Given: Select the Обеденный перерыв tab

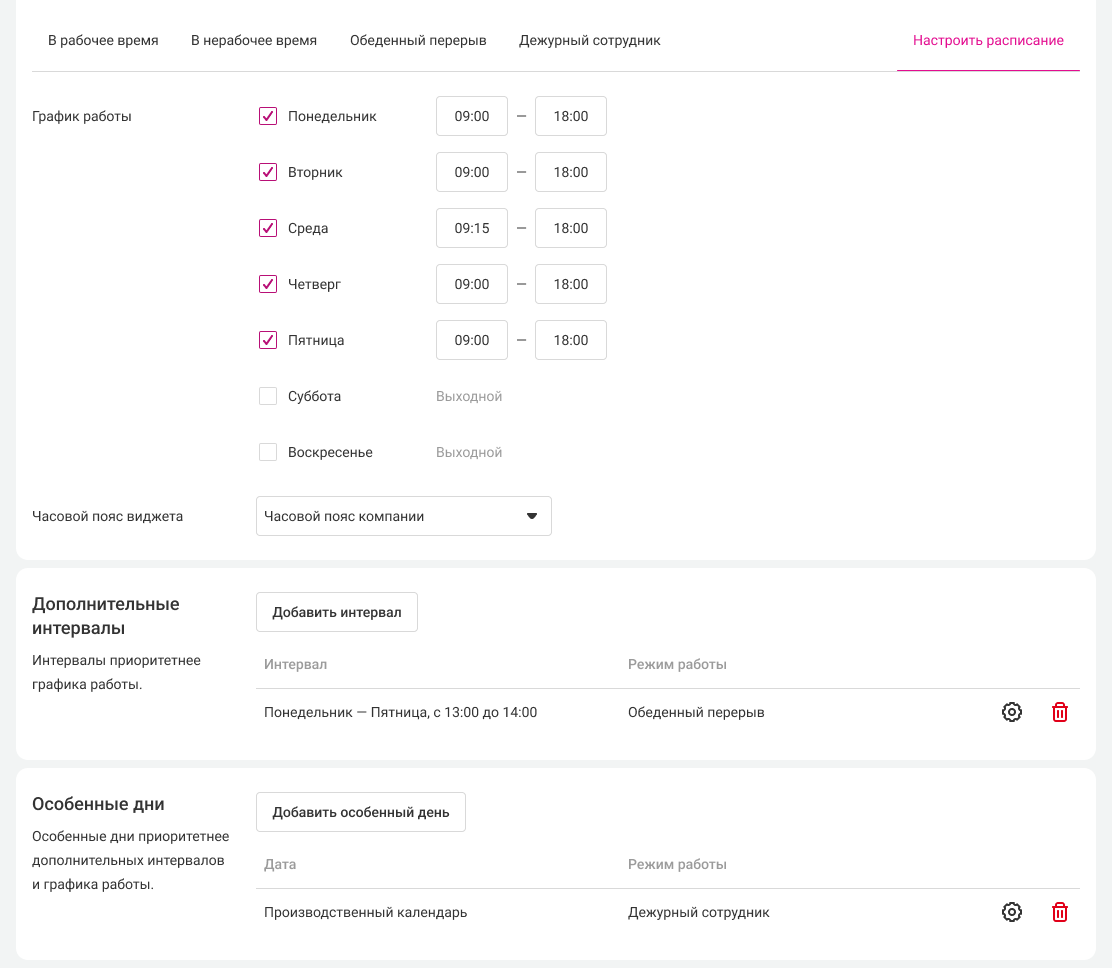Looking at the screenshot, I should (x=418, y=41).
